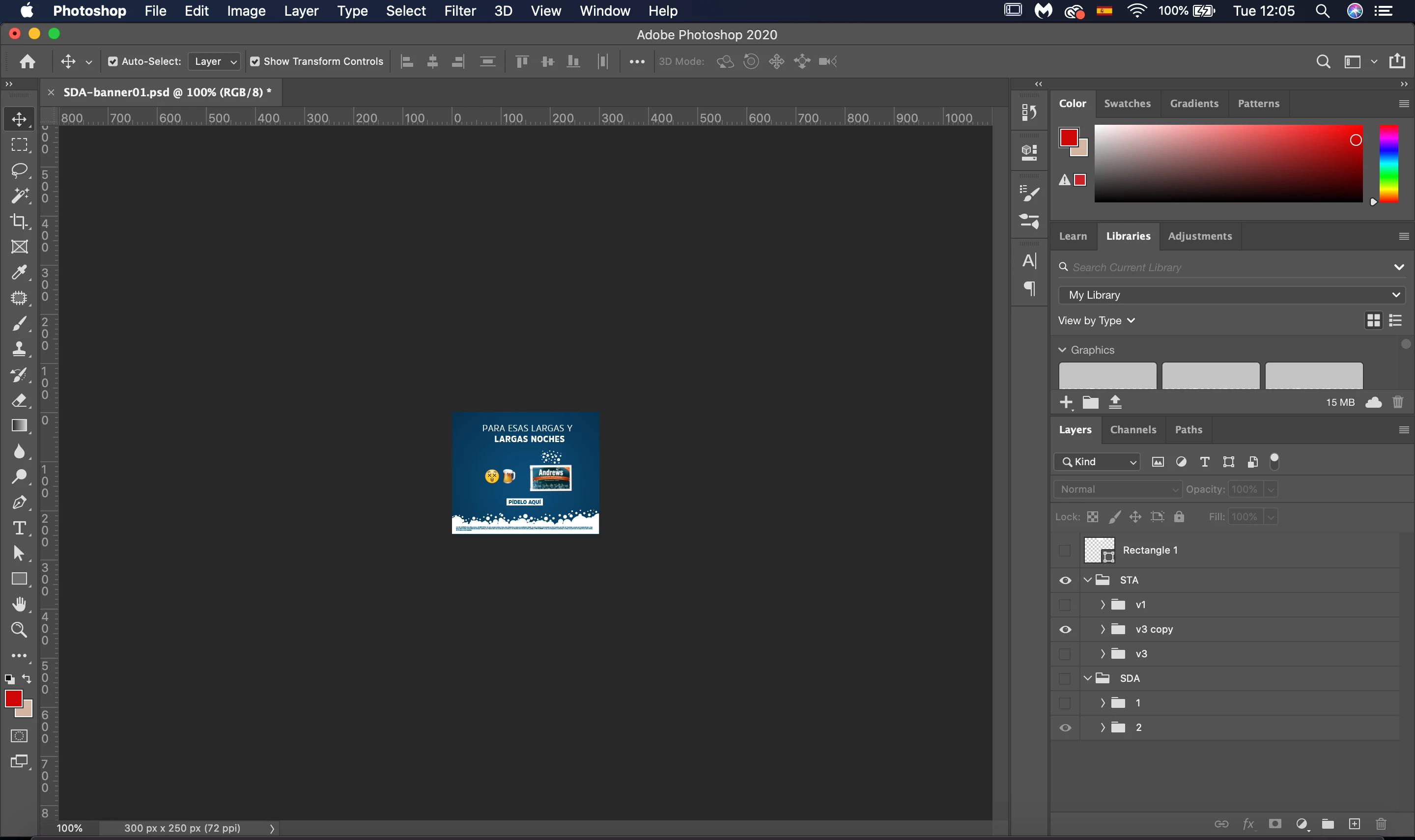Select the Eraser tool
This screenshot has height=840, width=1415.
[x=19, y=401]
